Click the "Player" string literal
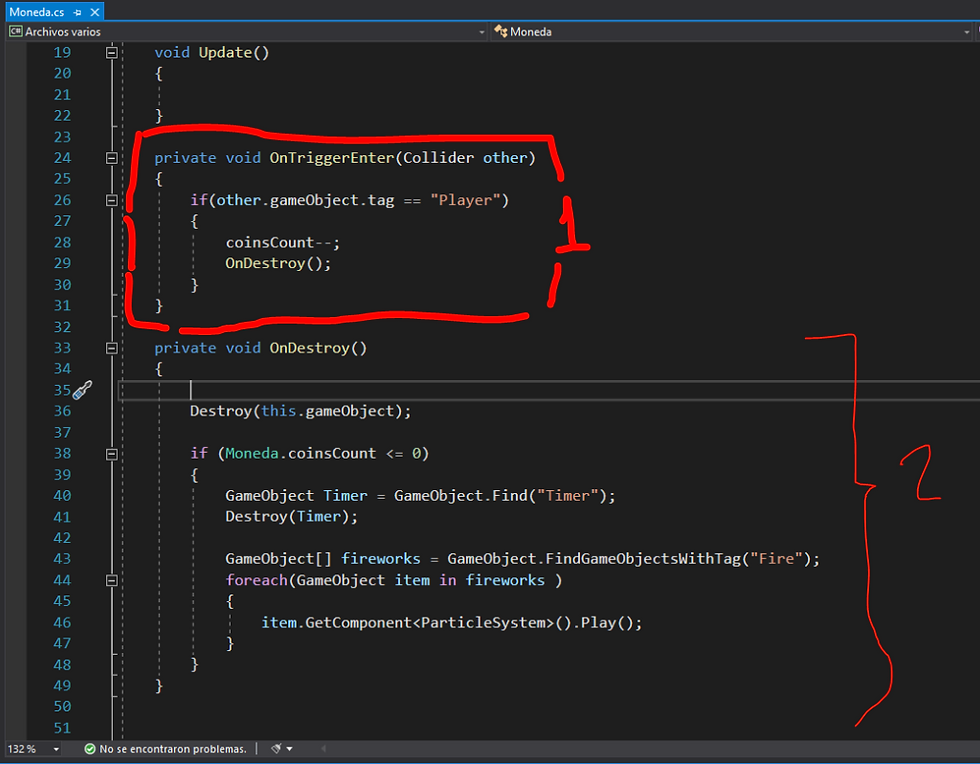 click(465, 201)
